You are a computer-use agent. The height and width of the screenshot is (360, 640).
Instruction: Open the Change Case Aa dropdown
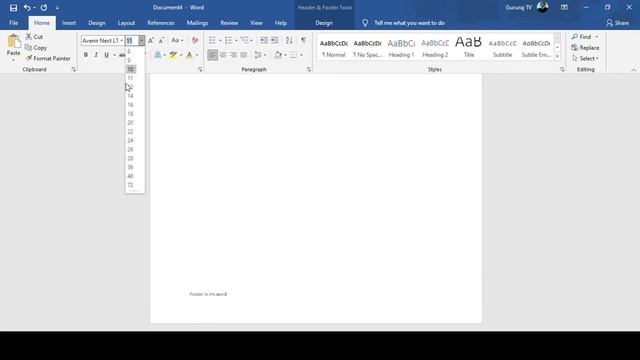(177, 40)
